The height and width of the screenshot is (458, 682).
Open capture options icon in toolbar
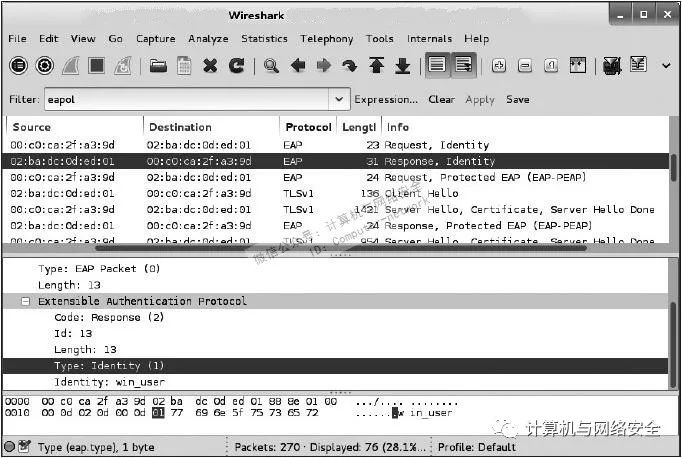click(x=45, y=66)
